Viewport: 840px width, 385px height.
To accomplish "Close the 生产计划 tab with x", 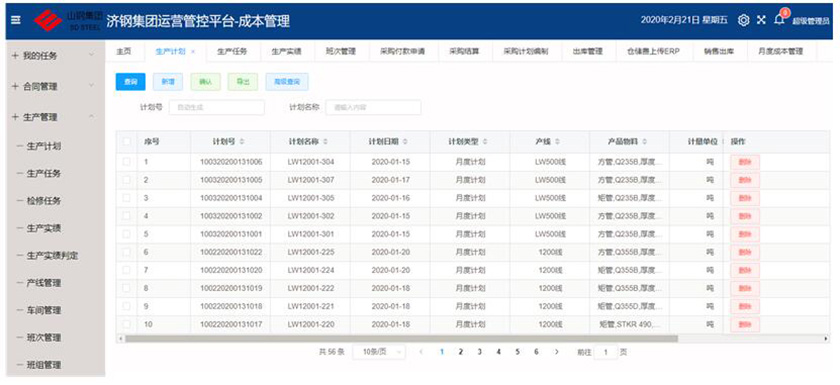I will pyautogui.click(x=193, y=52).
